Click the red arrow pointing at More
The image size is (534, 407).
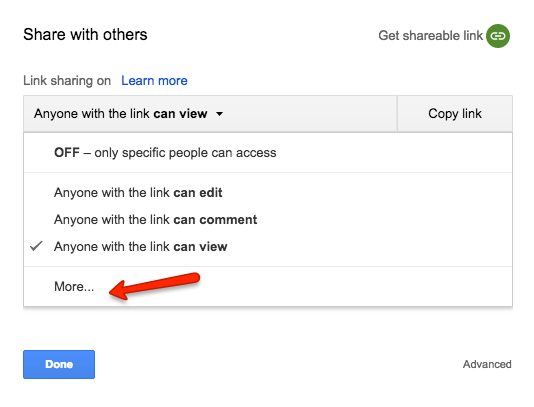coord(154,286)
